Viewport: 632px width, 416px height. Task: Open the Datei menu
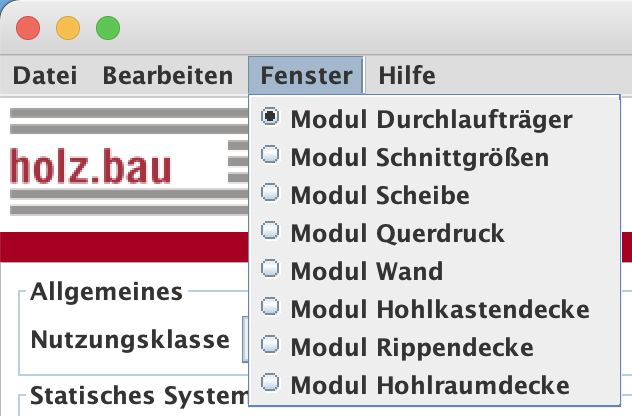tap(44, 75)
